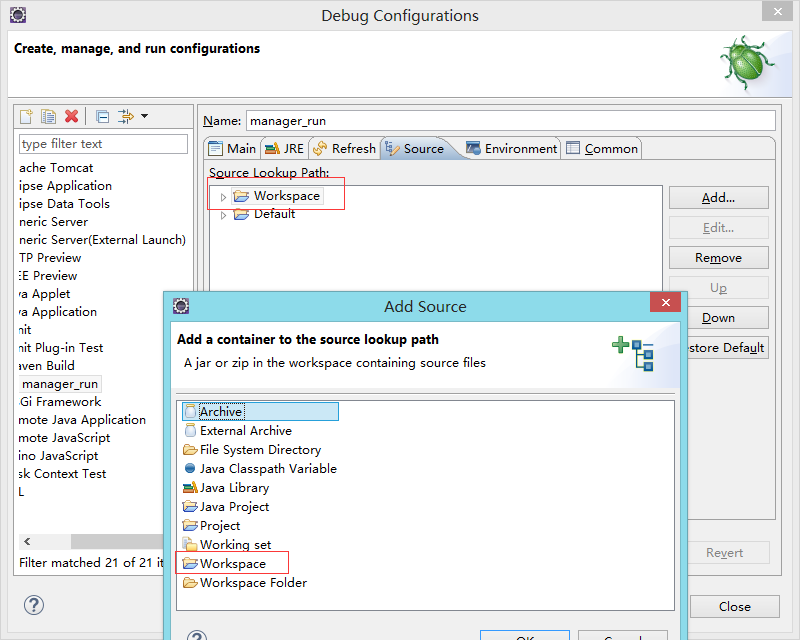
Task: Select Java Applet in the configuration tree
Action: coord(45,294)
